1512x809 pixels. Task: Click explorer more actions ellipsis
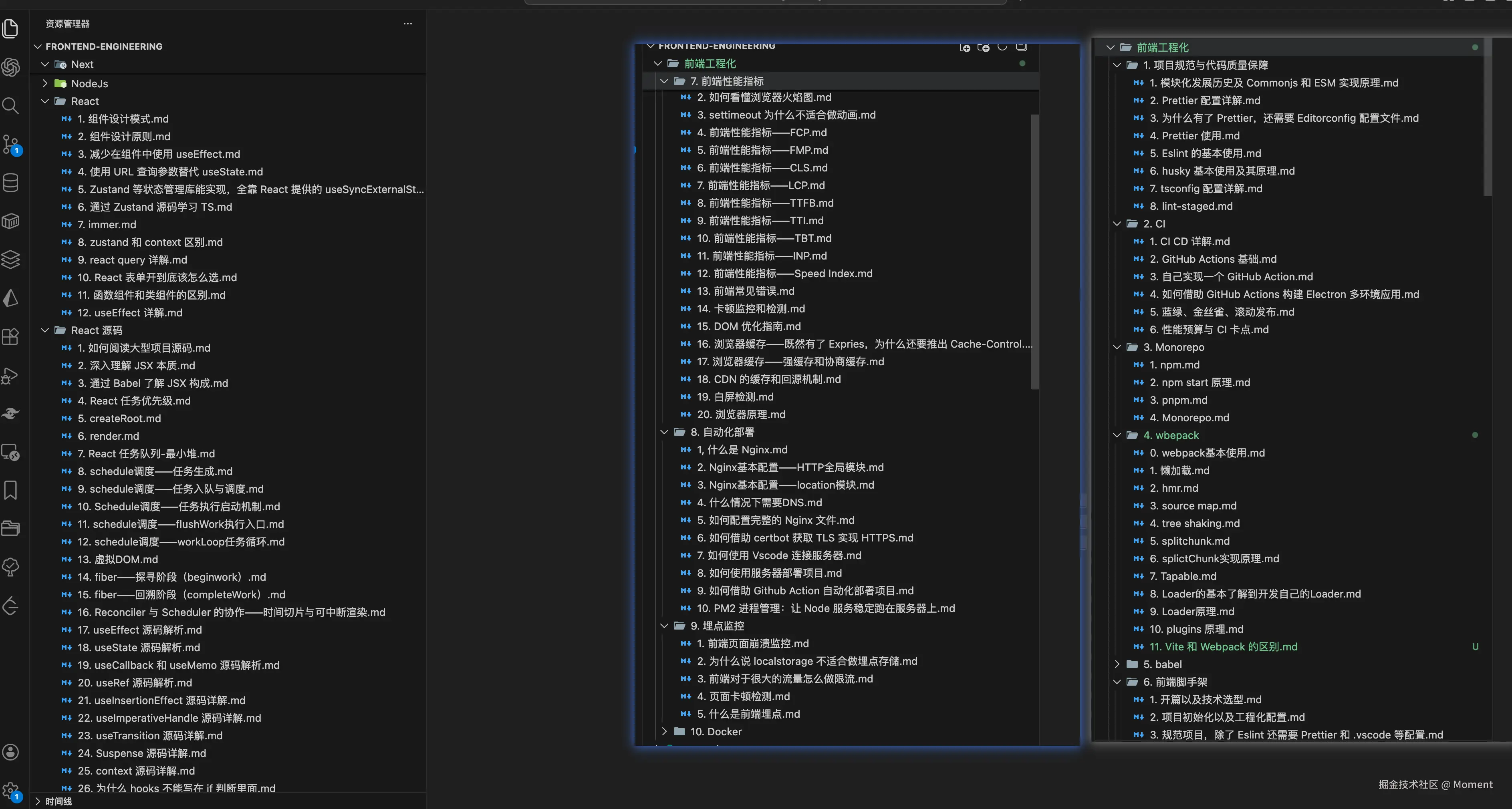coord(408,24)
